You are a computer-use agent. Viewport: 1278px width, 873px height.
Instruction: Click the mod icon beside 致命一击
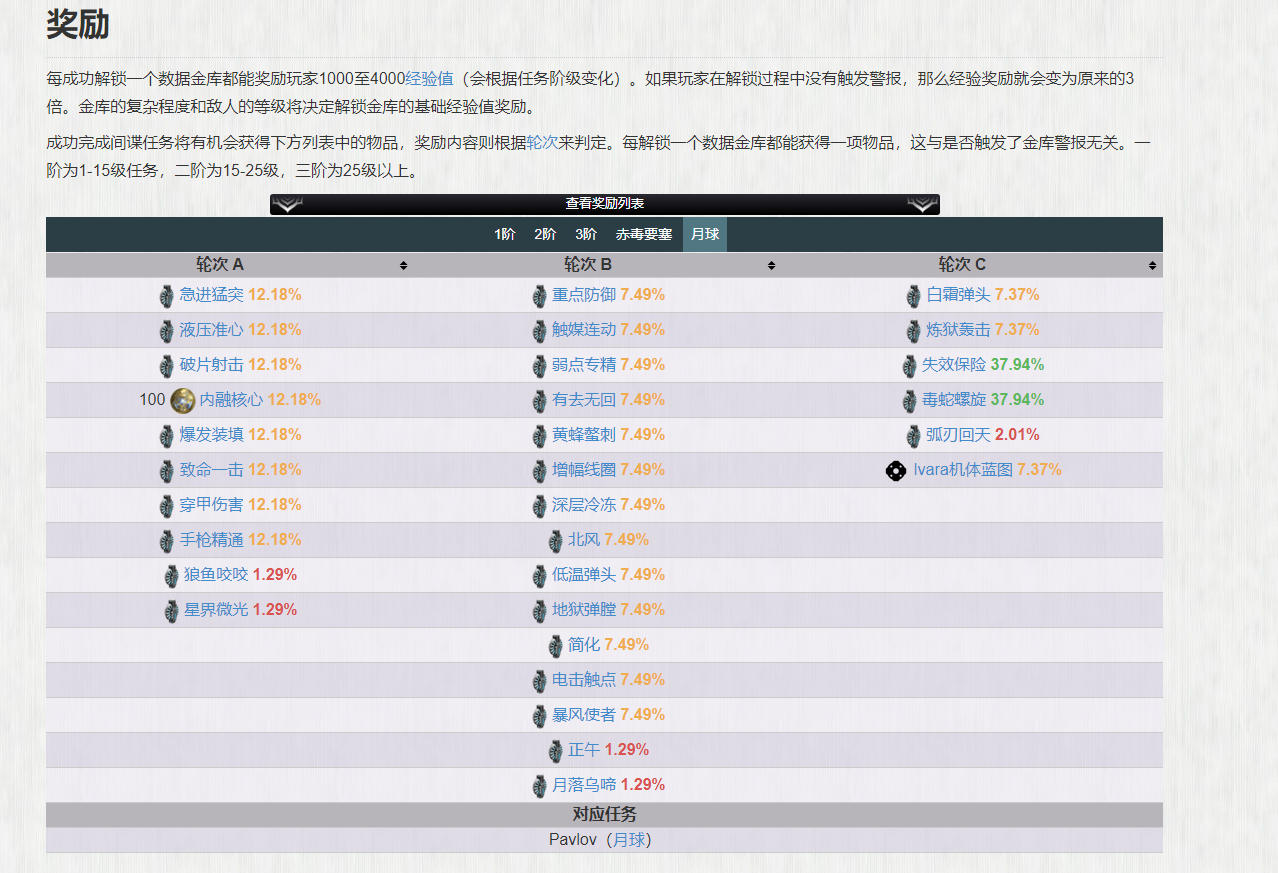(x=167, y=470)
